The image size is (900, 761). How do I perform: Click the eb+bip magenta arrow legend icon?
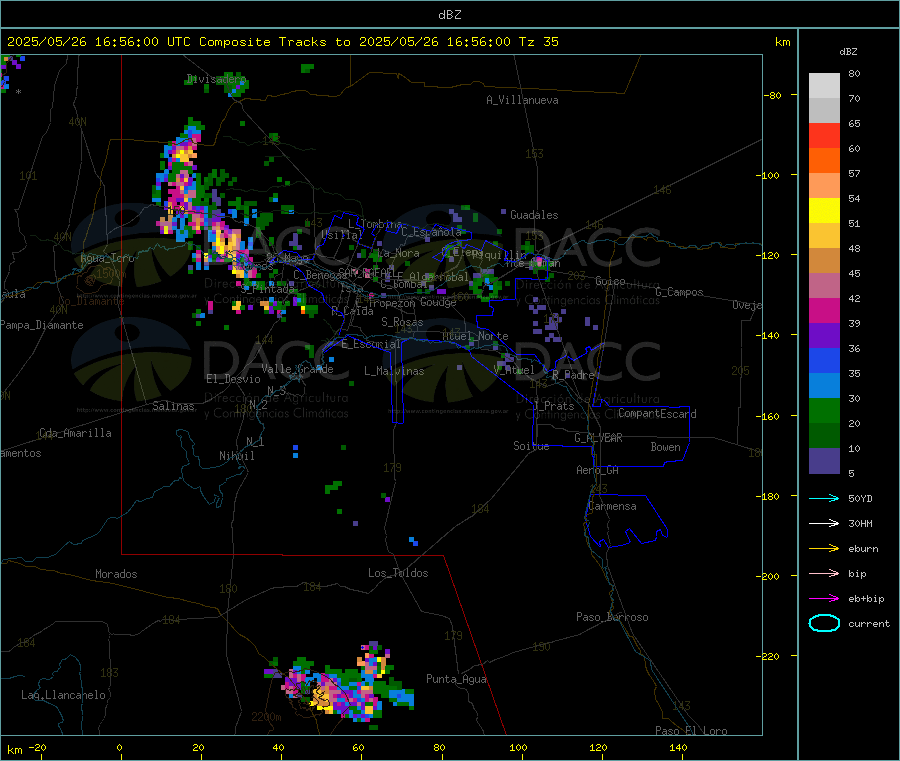click(x=824, y=599)
